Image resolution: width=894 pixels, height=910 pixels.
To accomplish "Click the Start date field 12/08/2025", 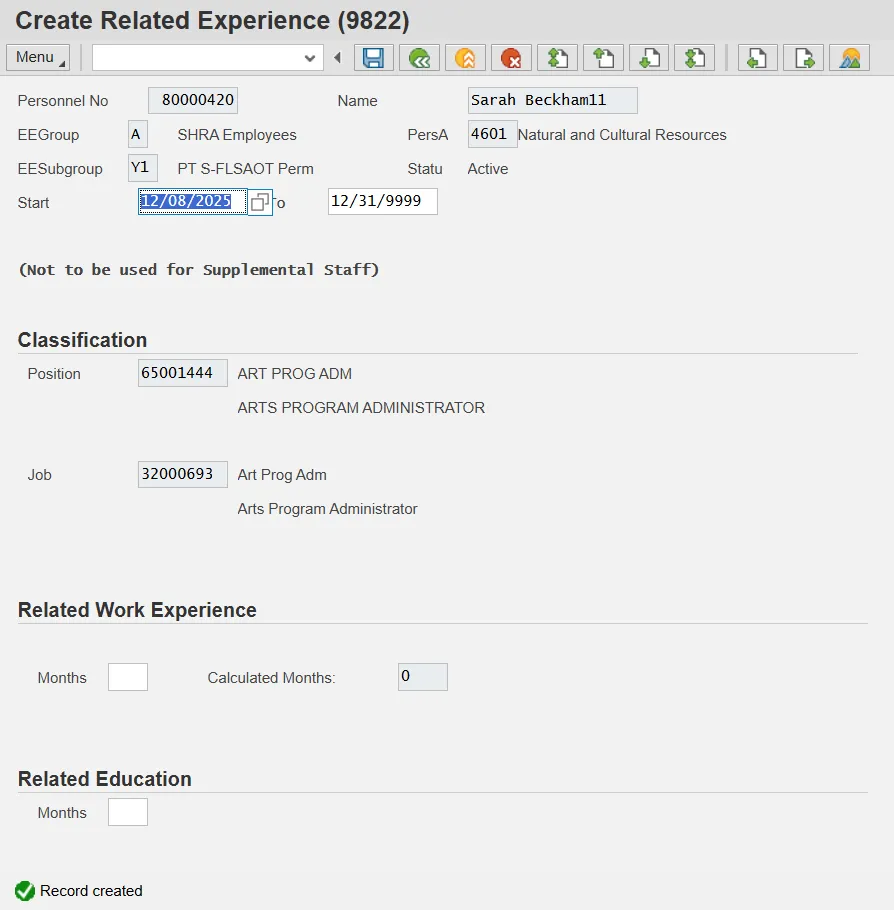I will tap(192, 201).
